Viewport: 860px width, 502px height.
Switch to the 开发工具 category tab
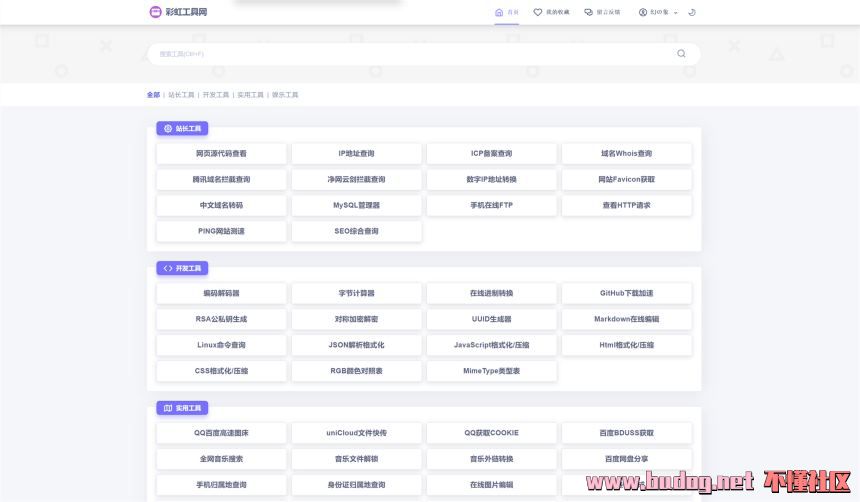pos(215,95)
